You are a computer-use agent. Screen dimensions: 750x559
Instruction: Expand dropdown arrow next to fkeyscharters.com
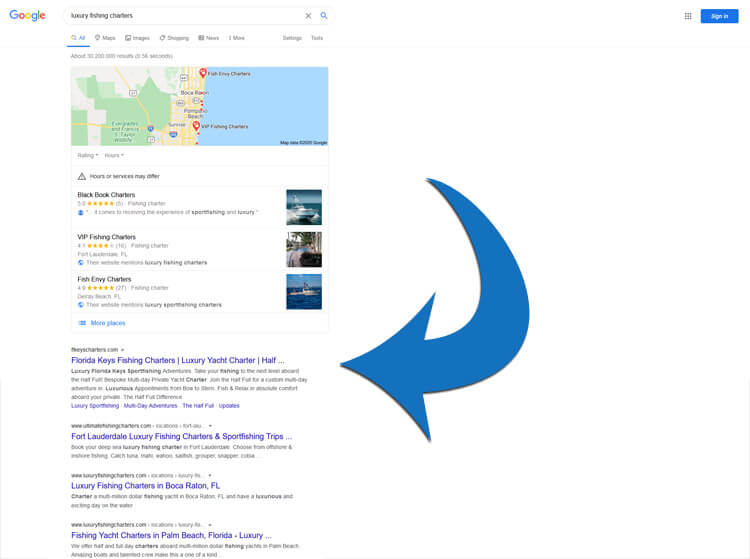(122, 350)
